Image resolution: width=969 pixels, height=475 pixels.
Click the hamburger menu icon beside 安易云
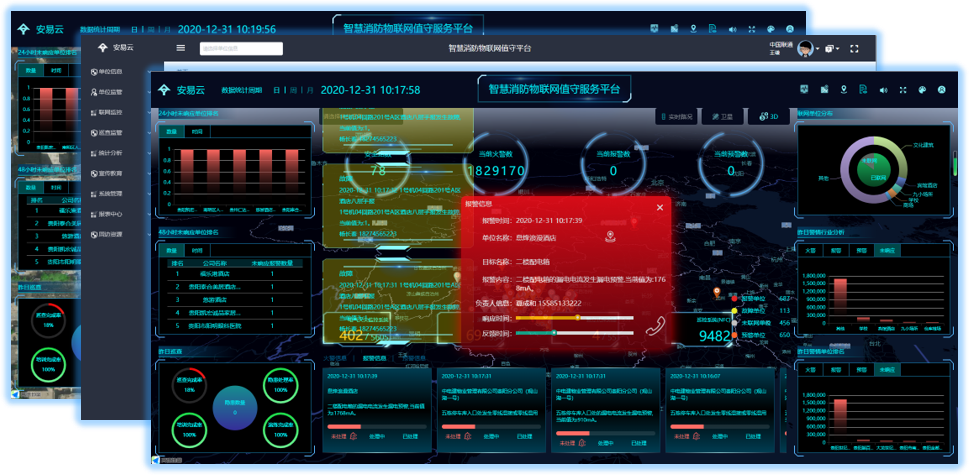[181, 48]
